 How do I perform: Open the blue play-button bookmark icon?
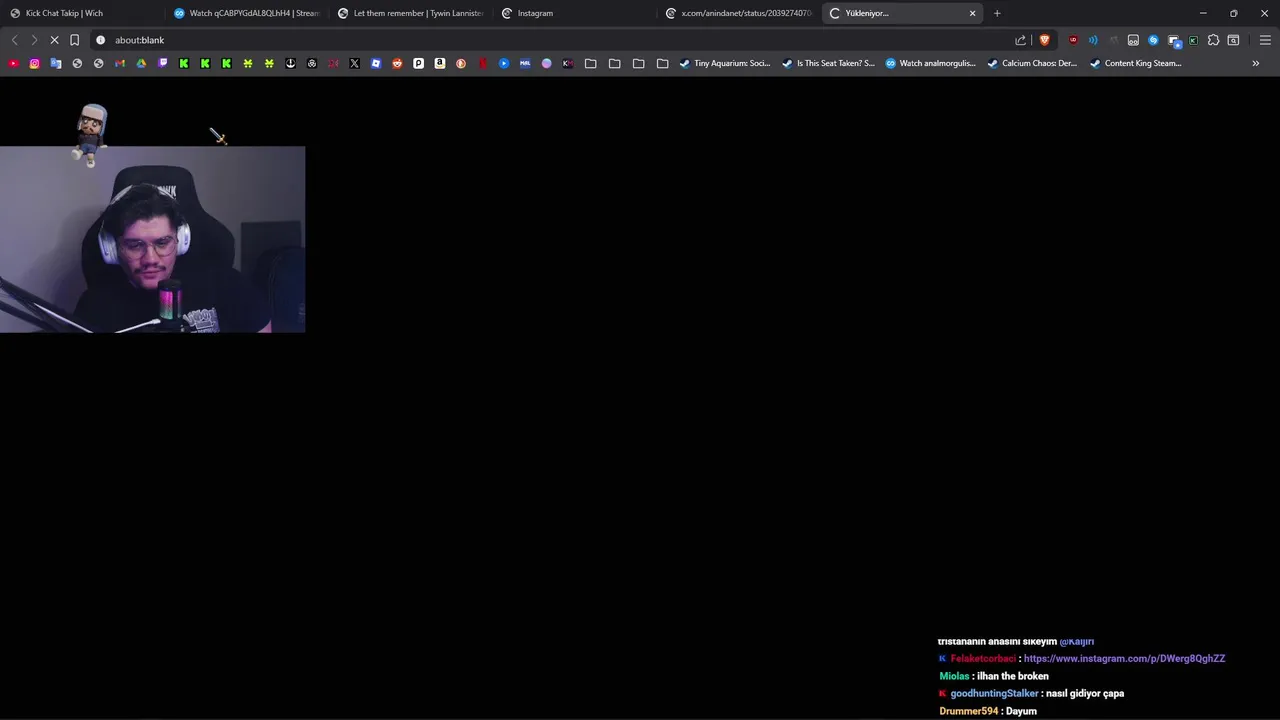click(x=504, y=63)
